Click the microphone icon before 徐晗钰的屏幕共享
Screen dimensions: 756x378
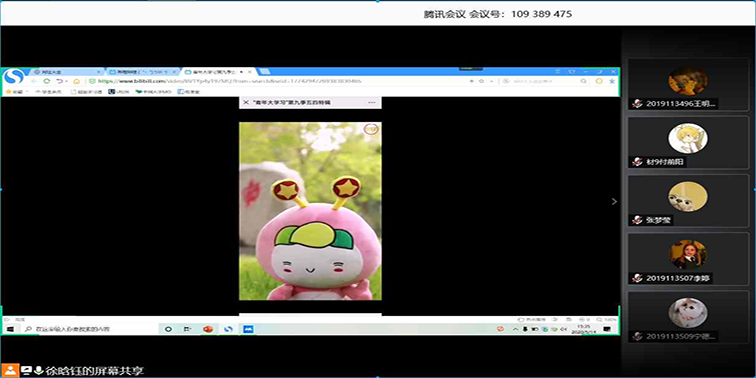click(x=39, y=370)
